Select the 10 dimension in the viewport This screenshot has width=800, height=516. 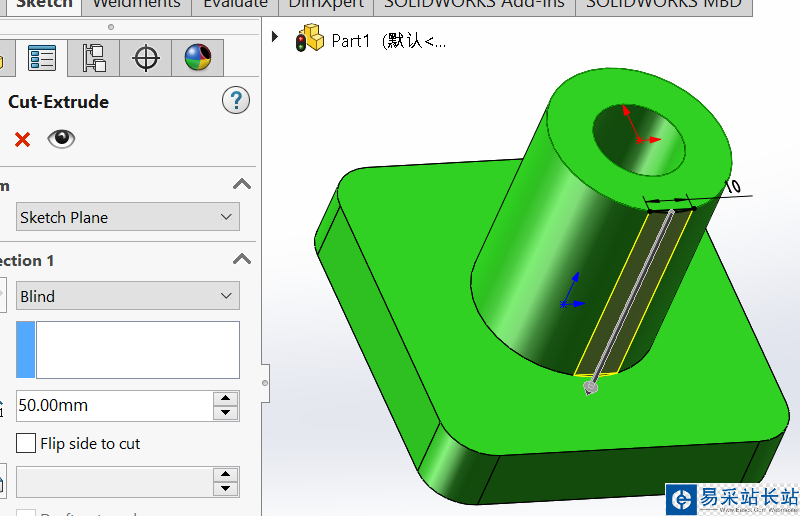tap(733, 186)
